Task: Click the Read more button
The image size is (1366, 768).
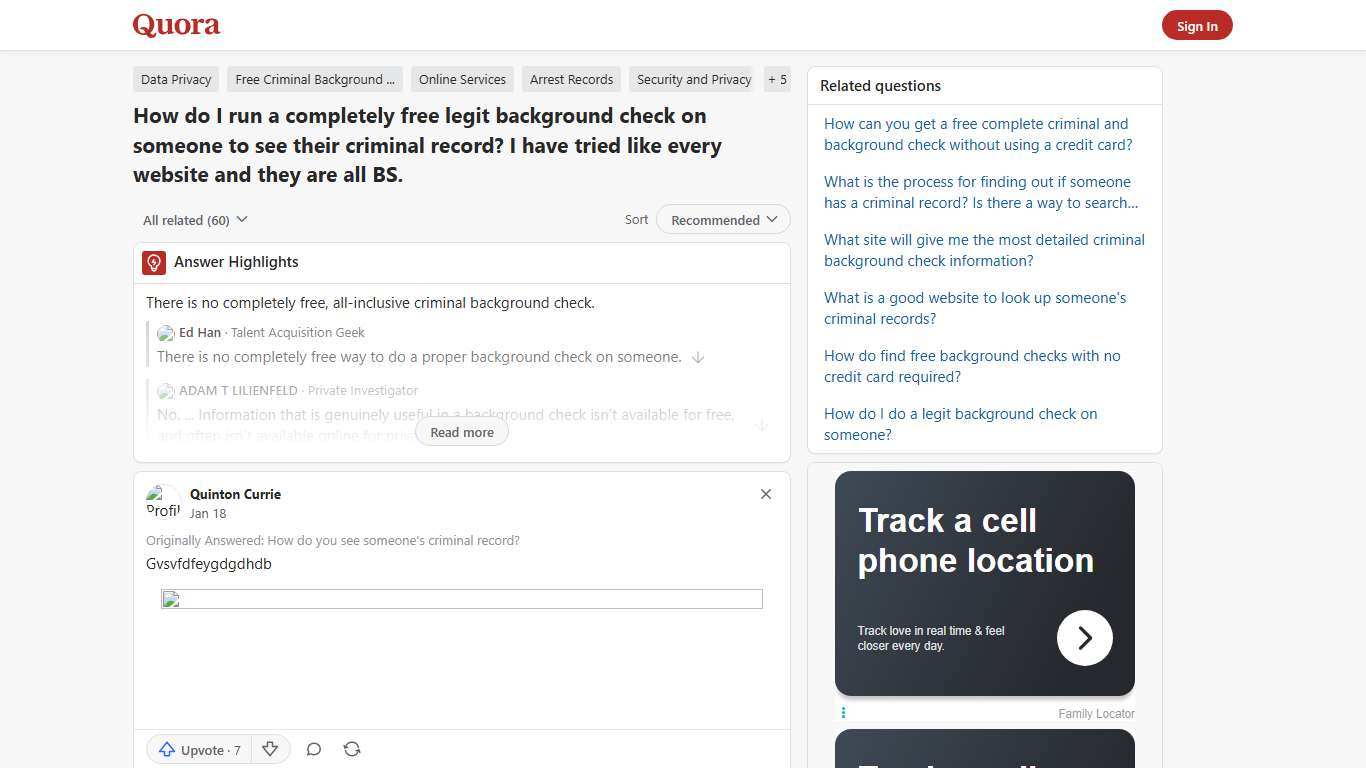Action: click(461, 432)
